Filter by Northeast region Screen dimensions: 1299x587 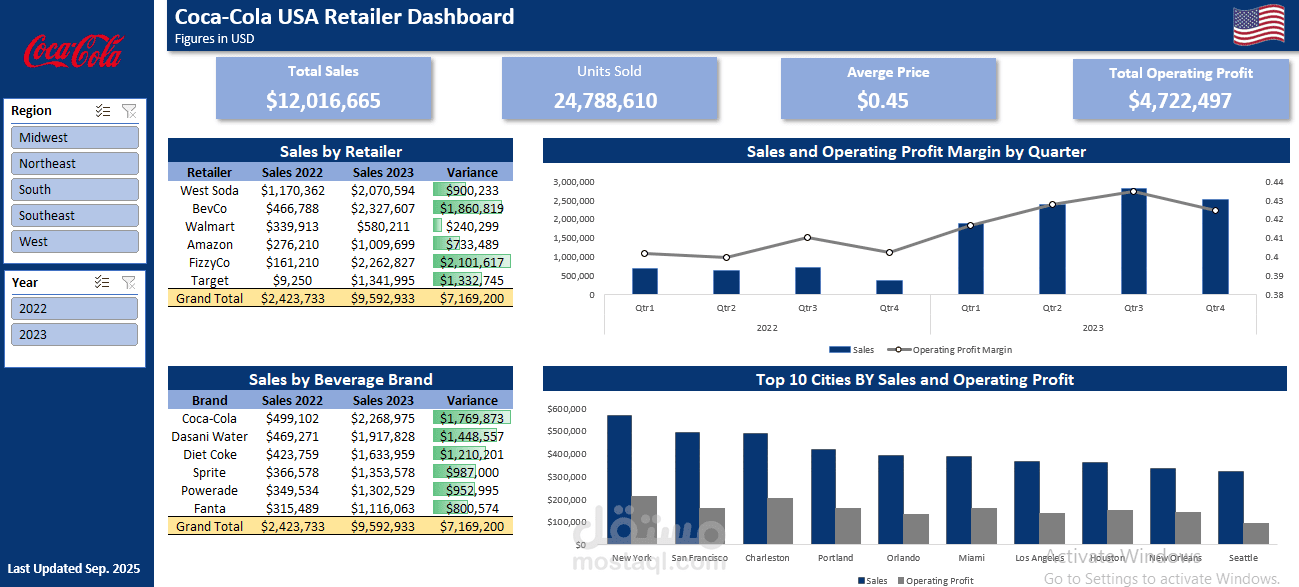[75, 163]
